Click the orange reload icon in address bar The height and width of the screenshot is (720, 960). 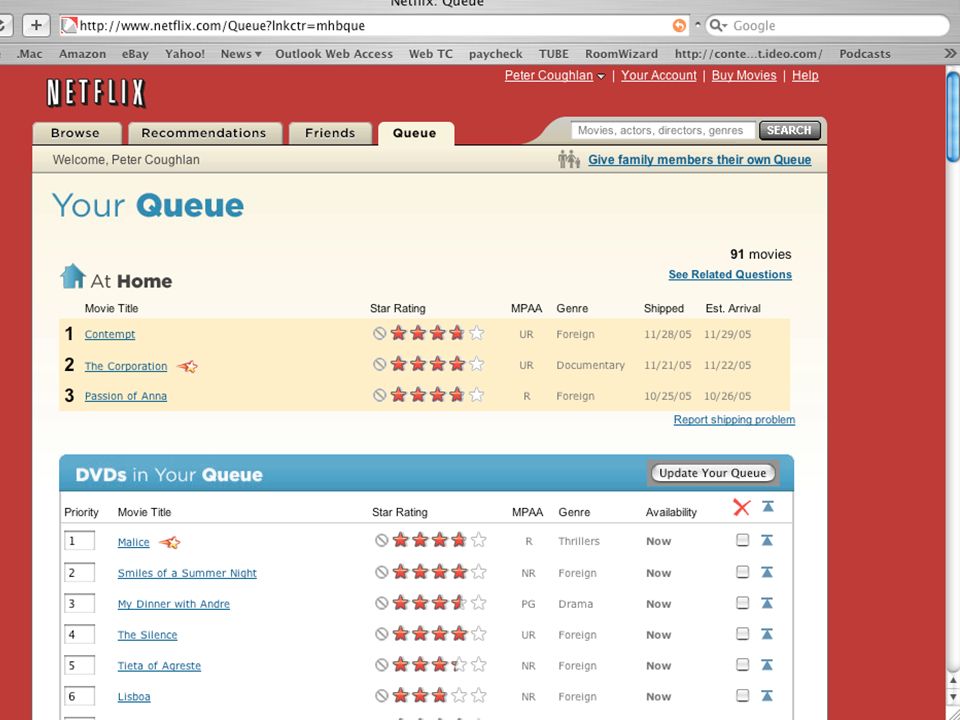[x=679, y=26]
